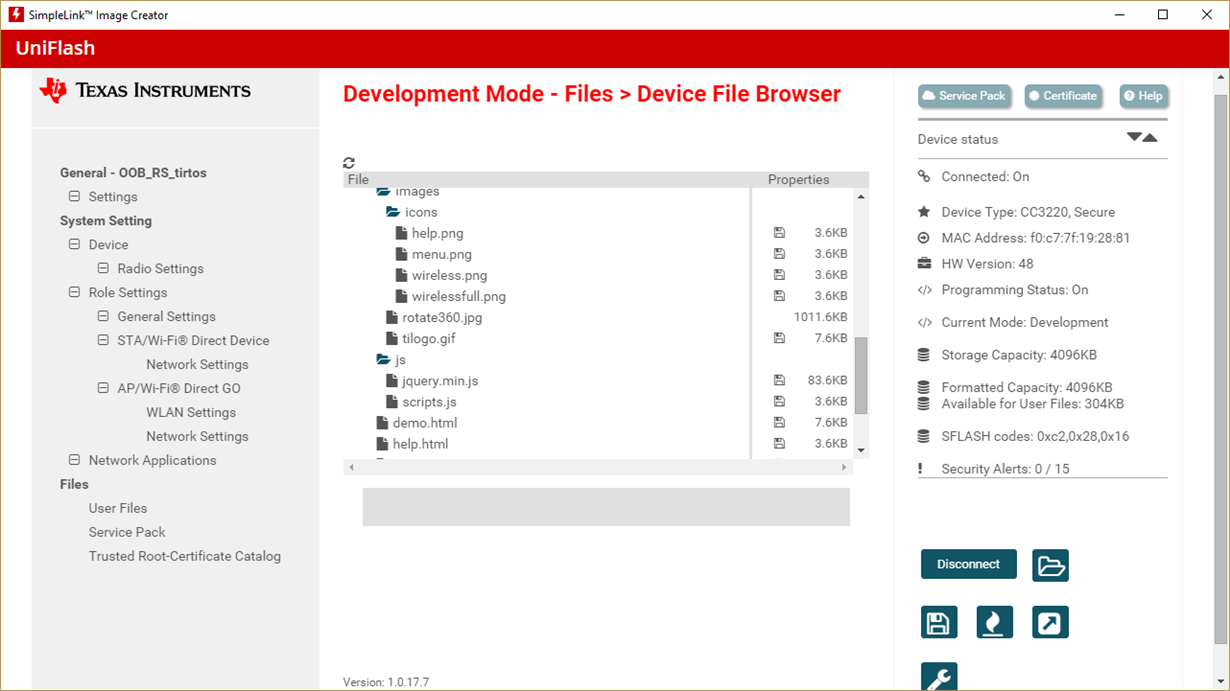Collapse the Role Settings node
This screenshot has width=1230, height=691.
point(74,292)
